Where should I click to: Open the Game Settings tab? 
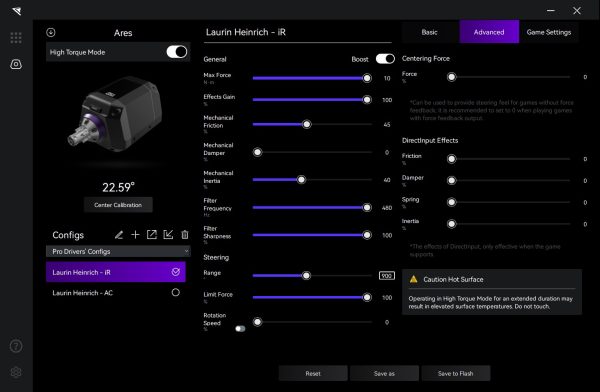[549, 32]
